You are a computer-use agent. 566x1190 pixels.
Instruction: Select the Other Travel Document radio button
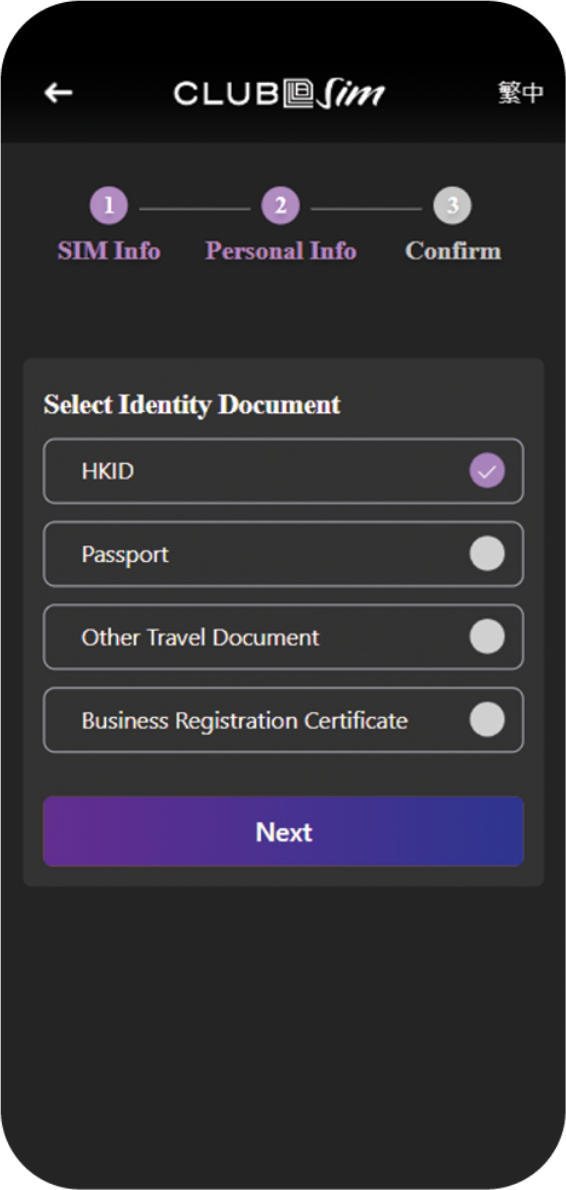487,637
